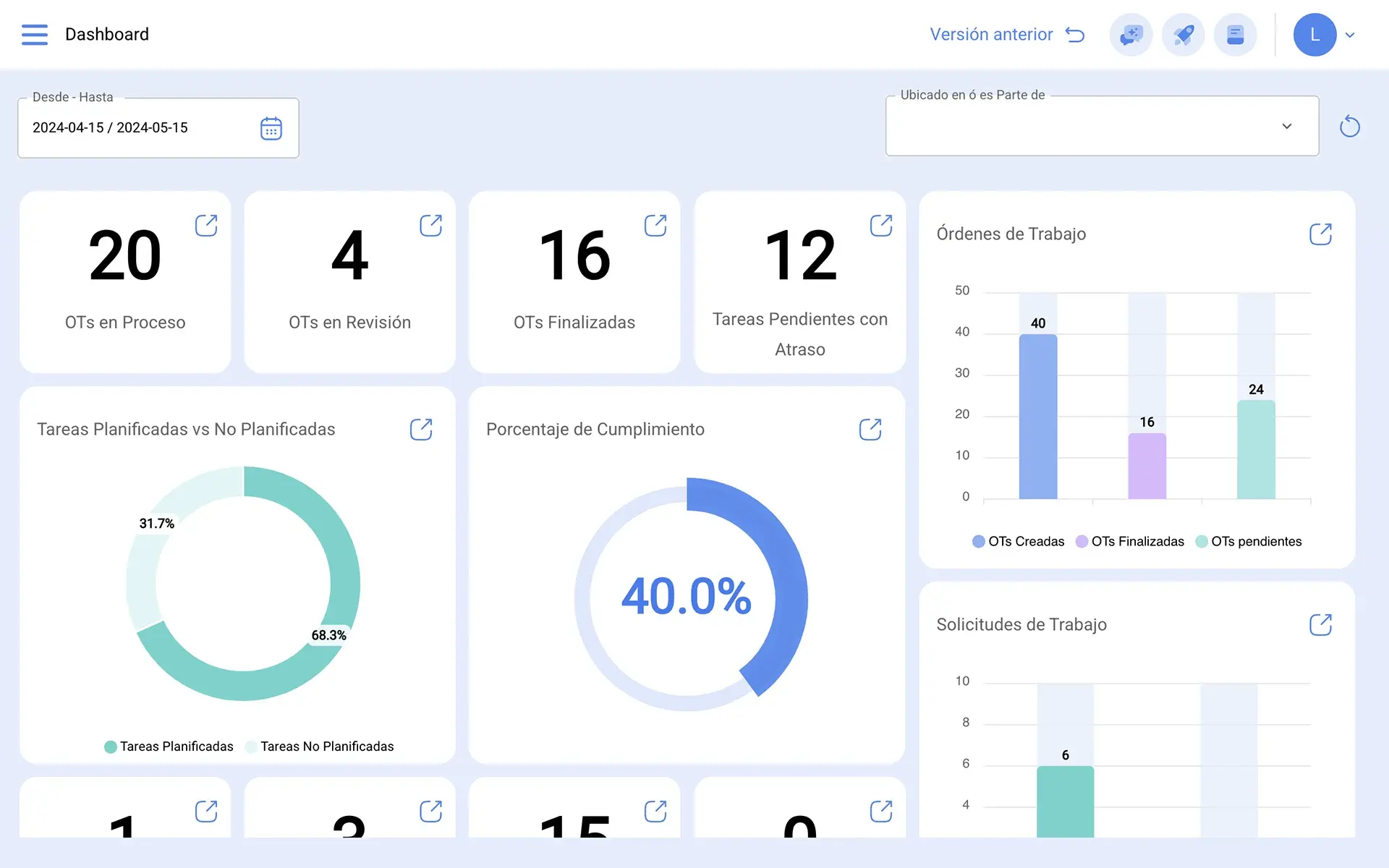Screen dimensions: 1389x868
Task: Open Órdenes de Trabajo chart in new view
Action: (1320, 234)
